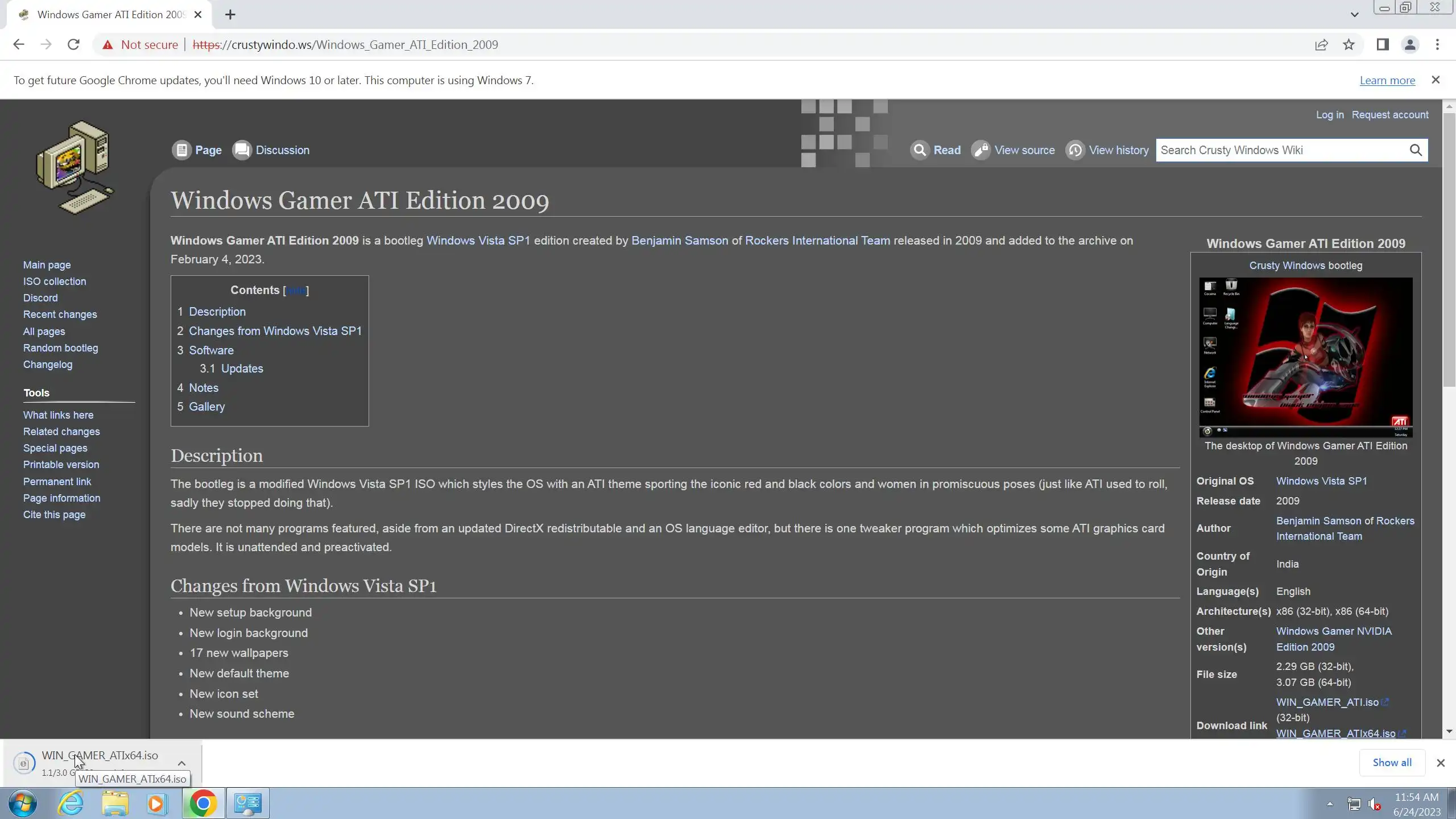Dismiss the Chrome update notification bar

pos(1436,80)
